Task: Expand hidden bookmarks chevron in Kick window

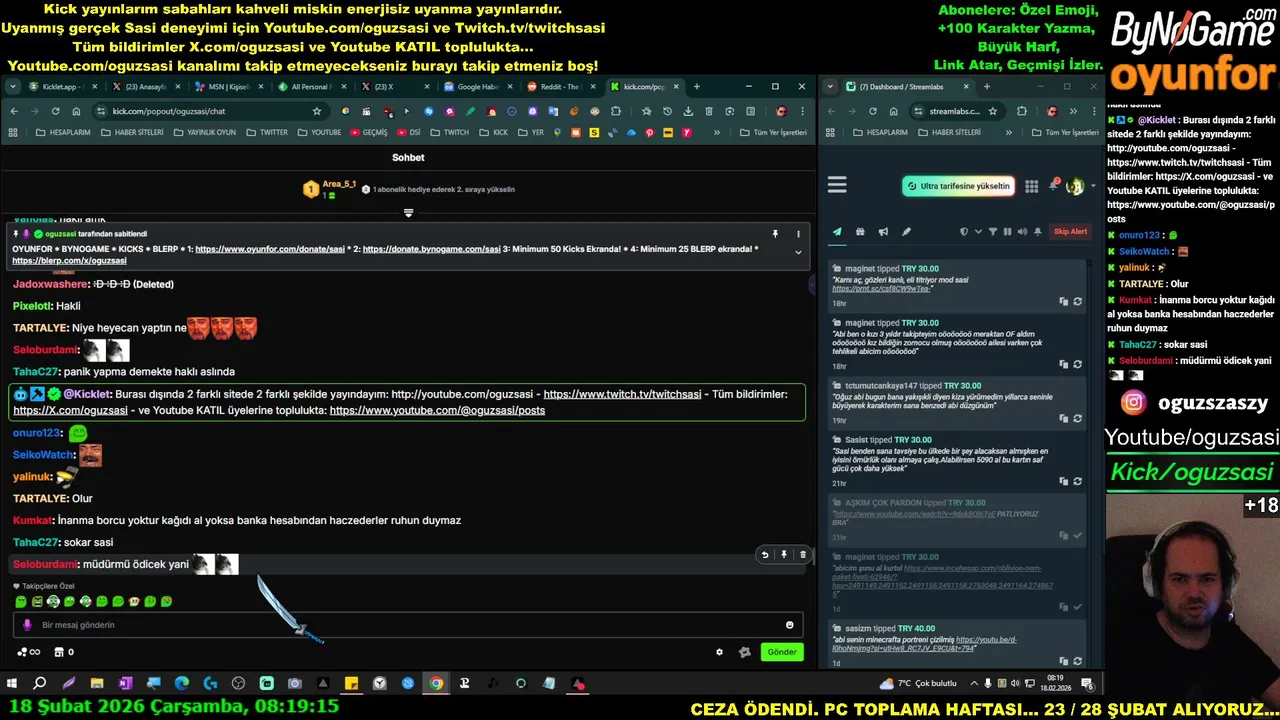Action: coord(716,132)
